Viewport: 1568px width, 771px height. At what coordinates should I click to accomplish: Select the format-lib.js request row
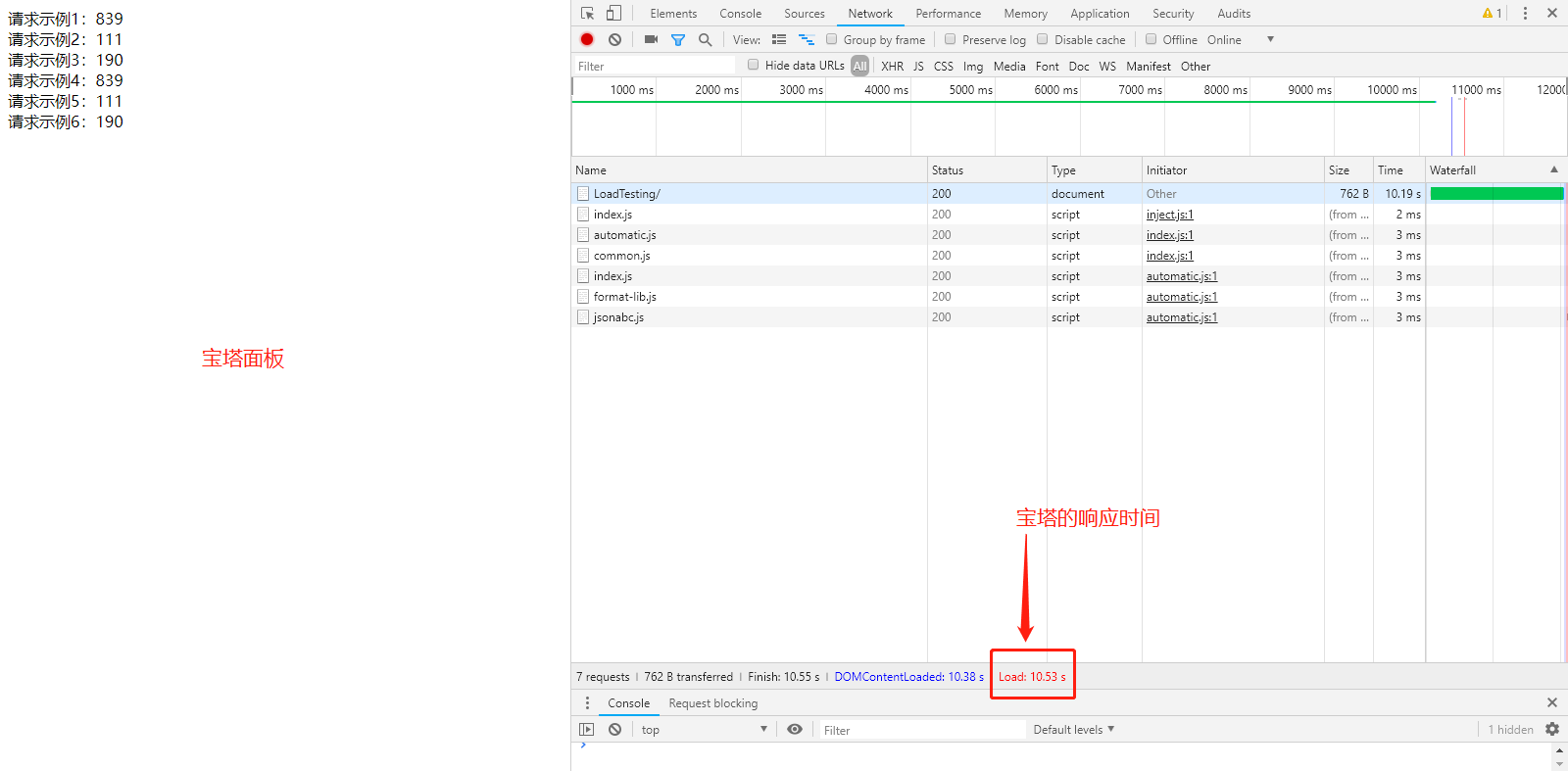click(x=1067, y=297)
